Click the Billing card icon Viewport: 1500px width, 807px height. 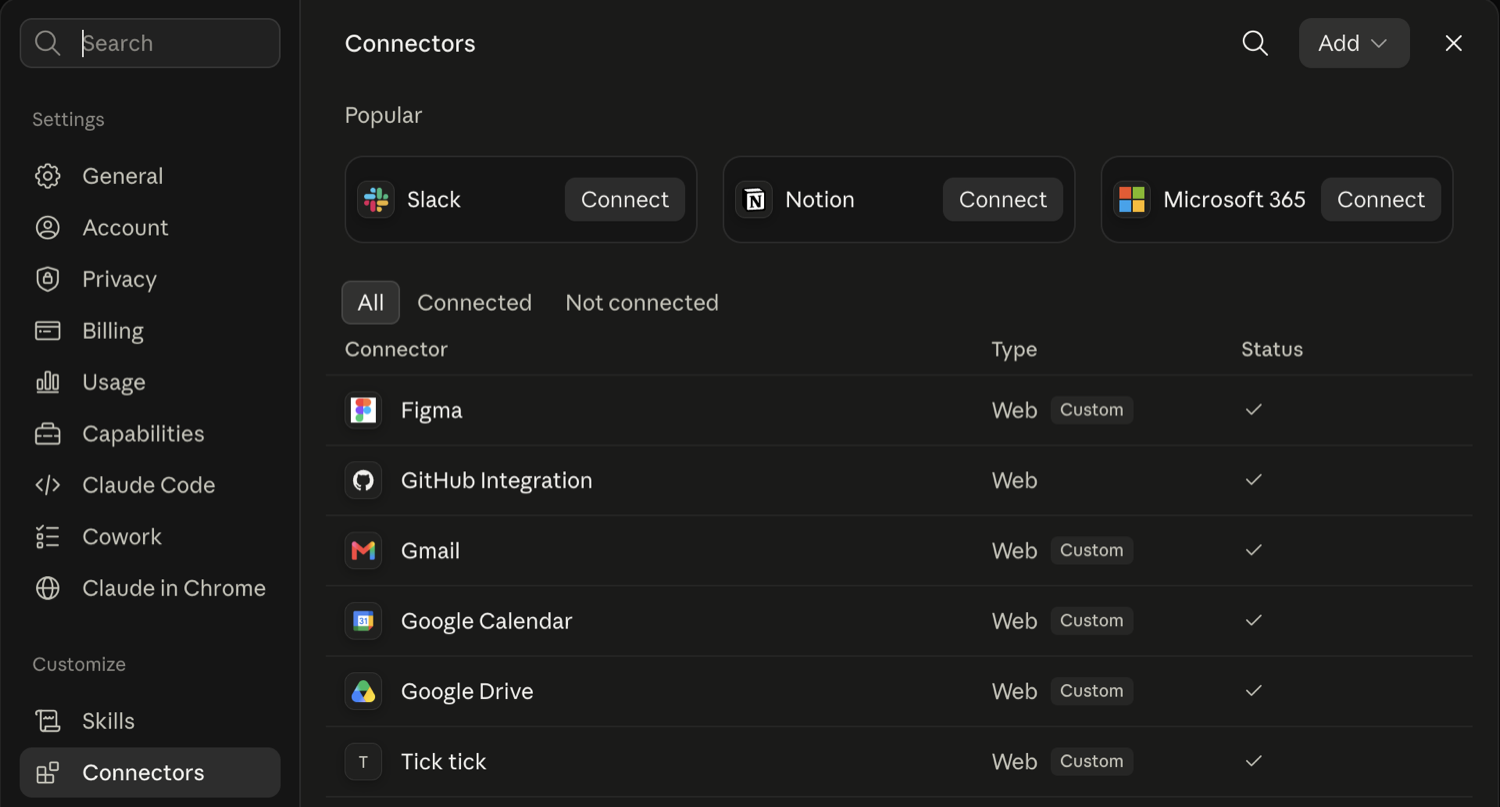click(x=48, y=331)
